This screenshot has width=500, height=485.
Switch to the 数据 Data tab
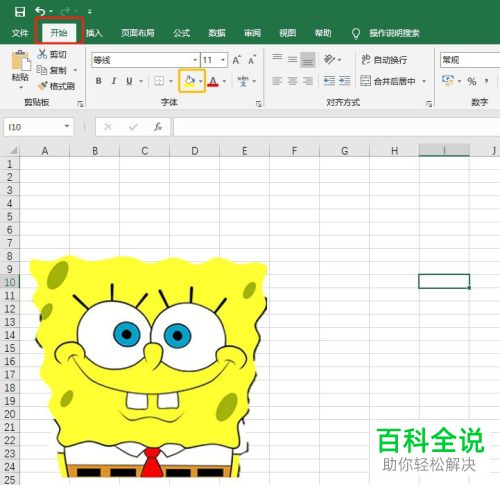click(x=217, y=33)
